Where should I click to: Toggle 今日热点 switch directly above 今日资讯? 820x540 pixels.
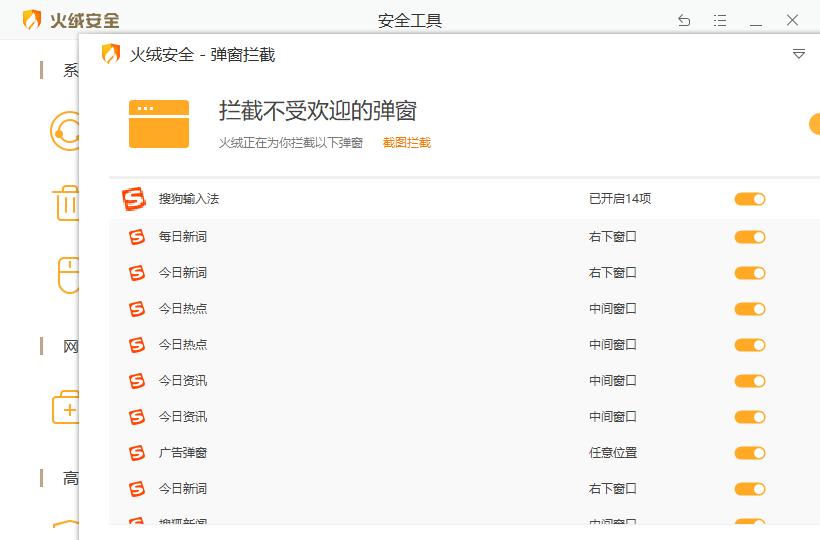click(750, 345)
